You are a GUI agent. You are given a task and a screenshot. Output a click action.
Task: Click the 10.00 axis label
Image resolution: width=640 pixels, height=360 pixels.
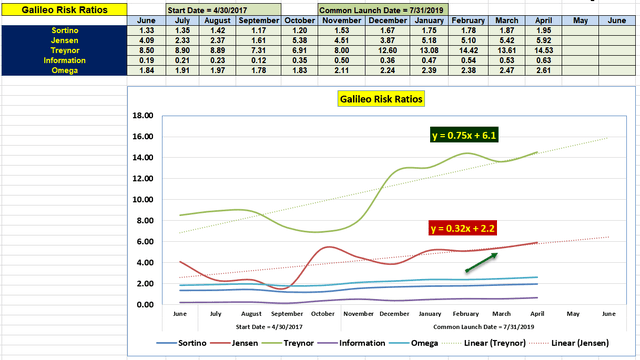click(x=143, y=200)
